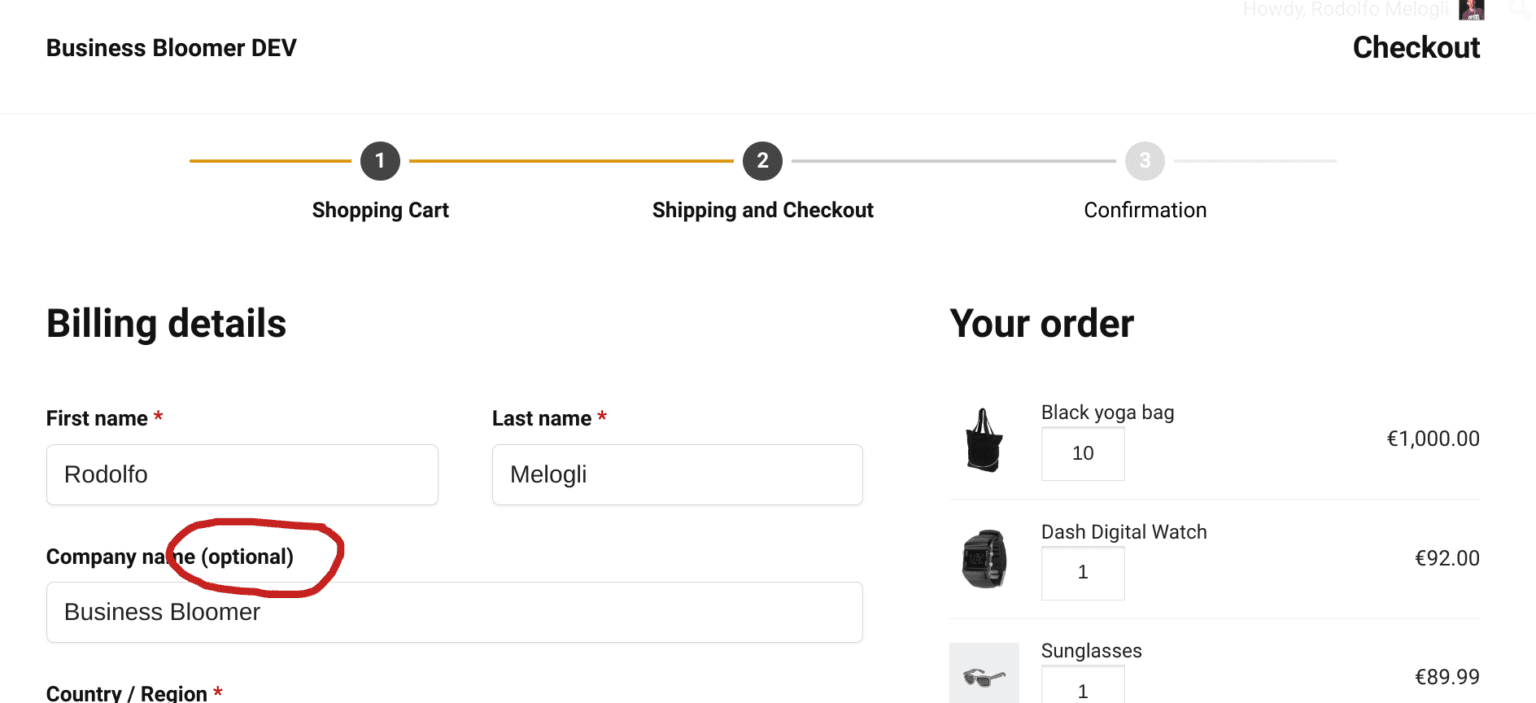
Task: Click step 2 circle icon
Action: (x=762, y=161)
